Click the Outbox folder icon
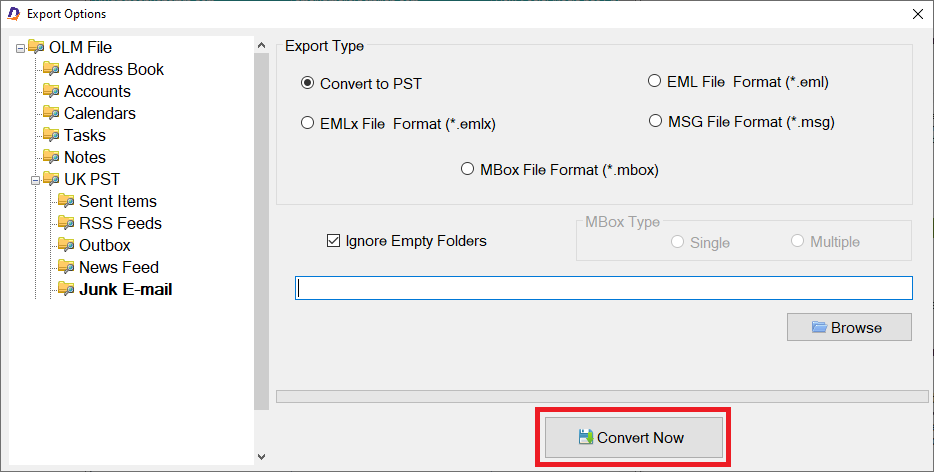 pyautogui.click(x=66, y=245)
